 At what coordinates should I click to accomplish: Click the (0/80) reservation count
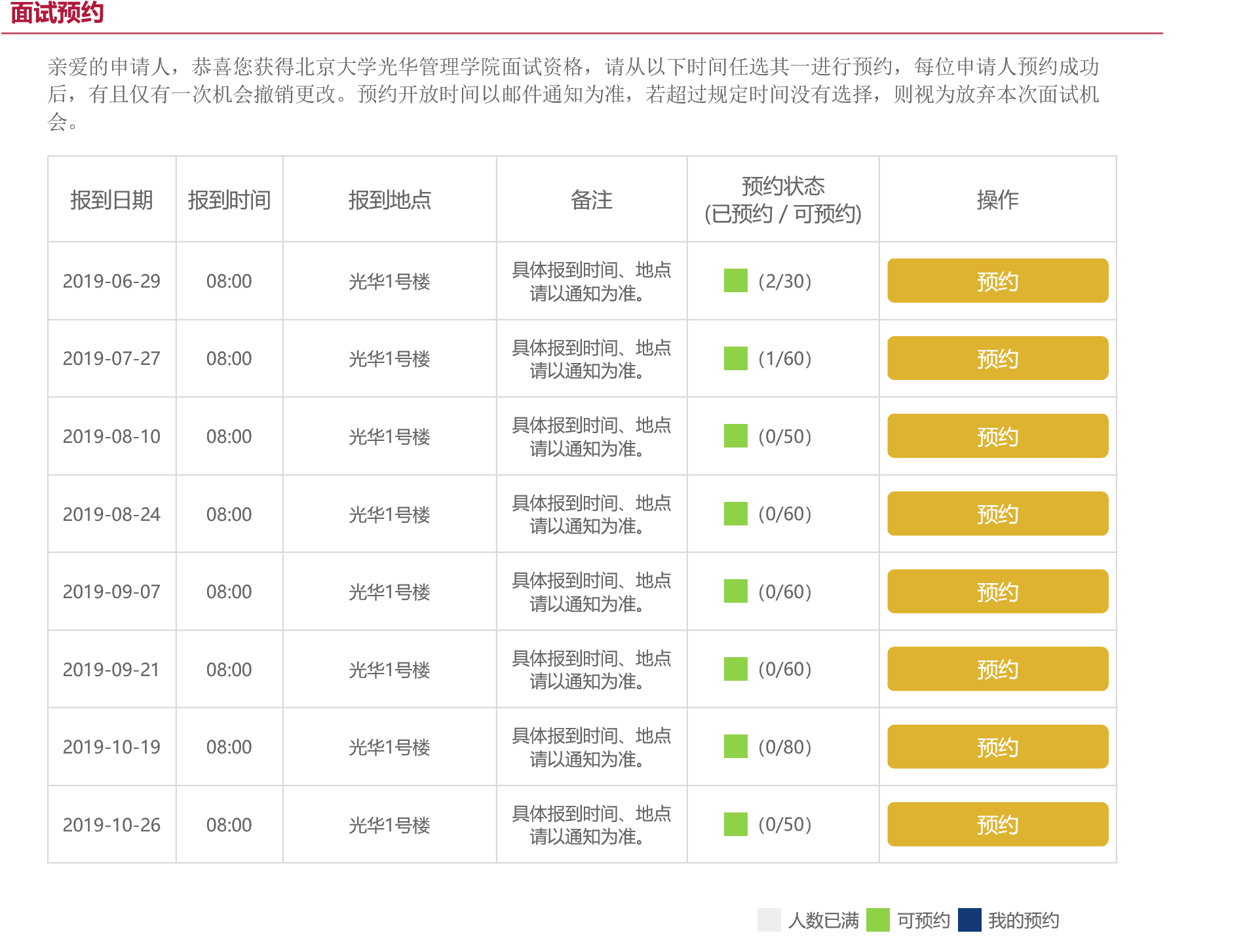[x=785, y=747]
